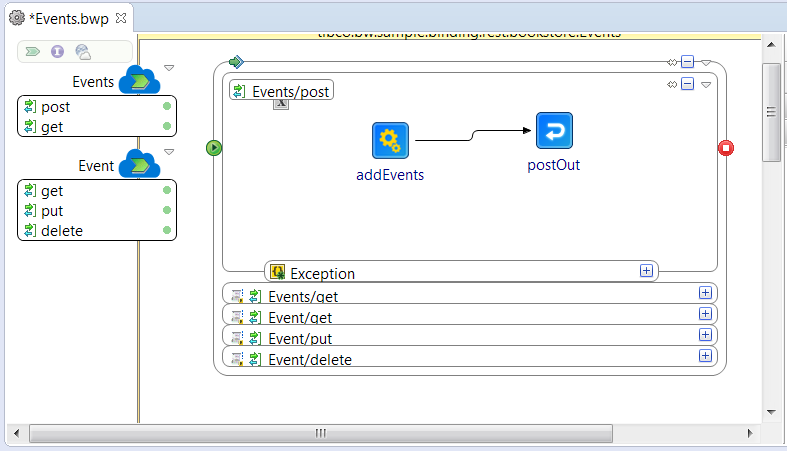Click outer scope double-arrow icon
This screenshot has height=451, width=787.
[672, 62]
